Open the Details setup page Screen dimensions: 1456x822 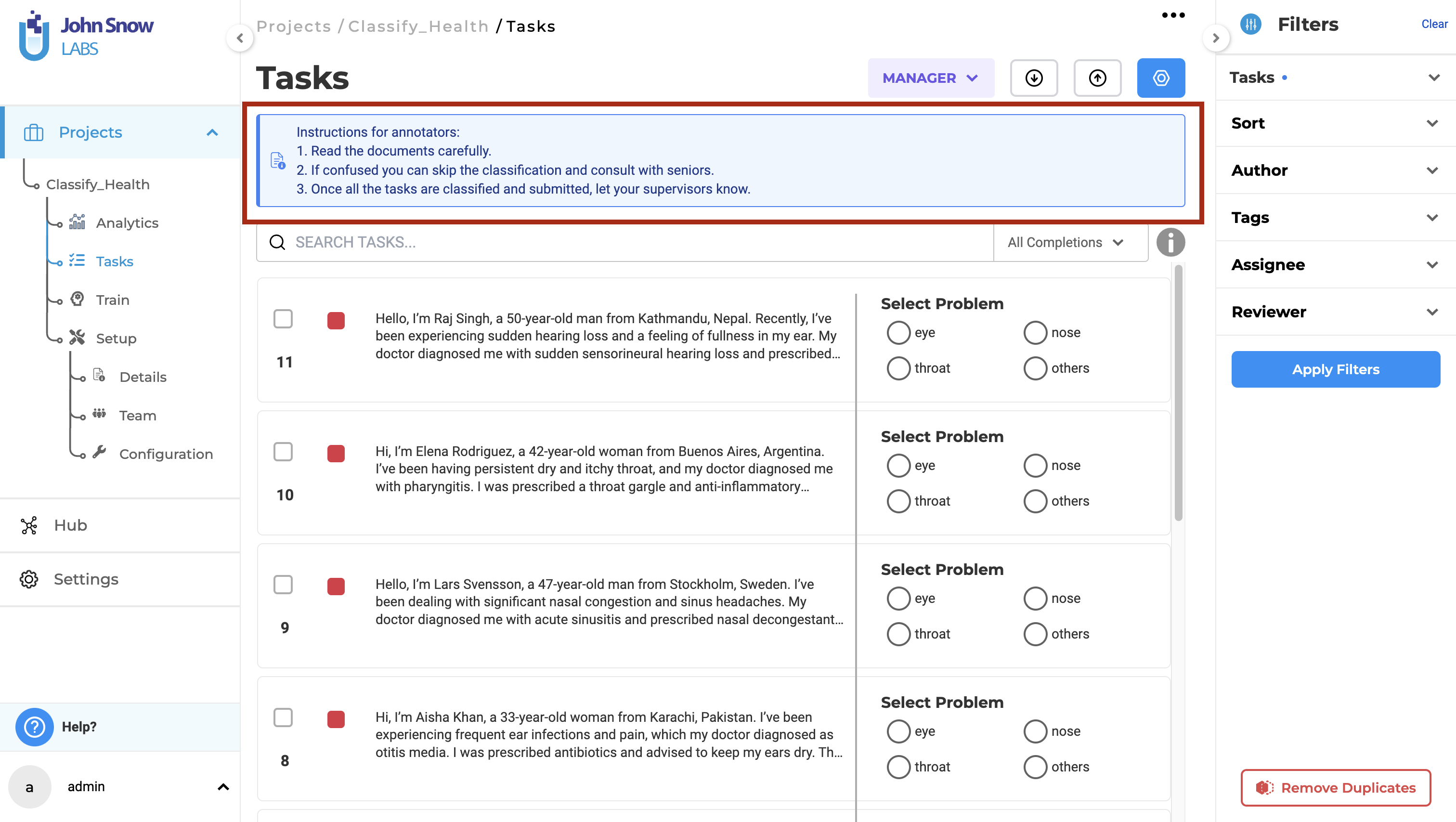143,377
